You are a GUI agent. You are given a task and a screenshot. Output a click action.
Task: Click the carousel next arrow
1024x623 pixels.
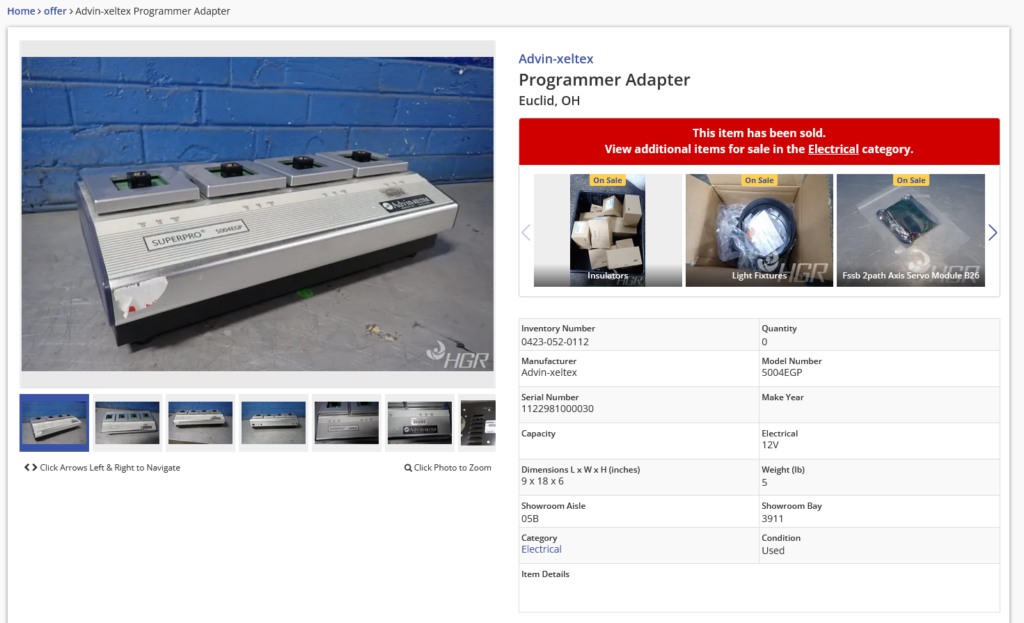click(992, 232)
